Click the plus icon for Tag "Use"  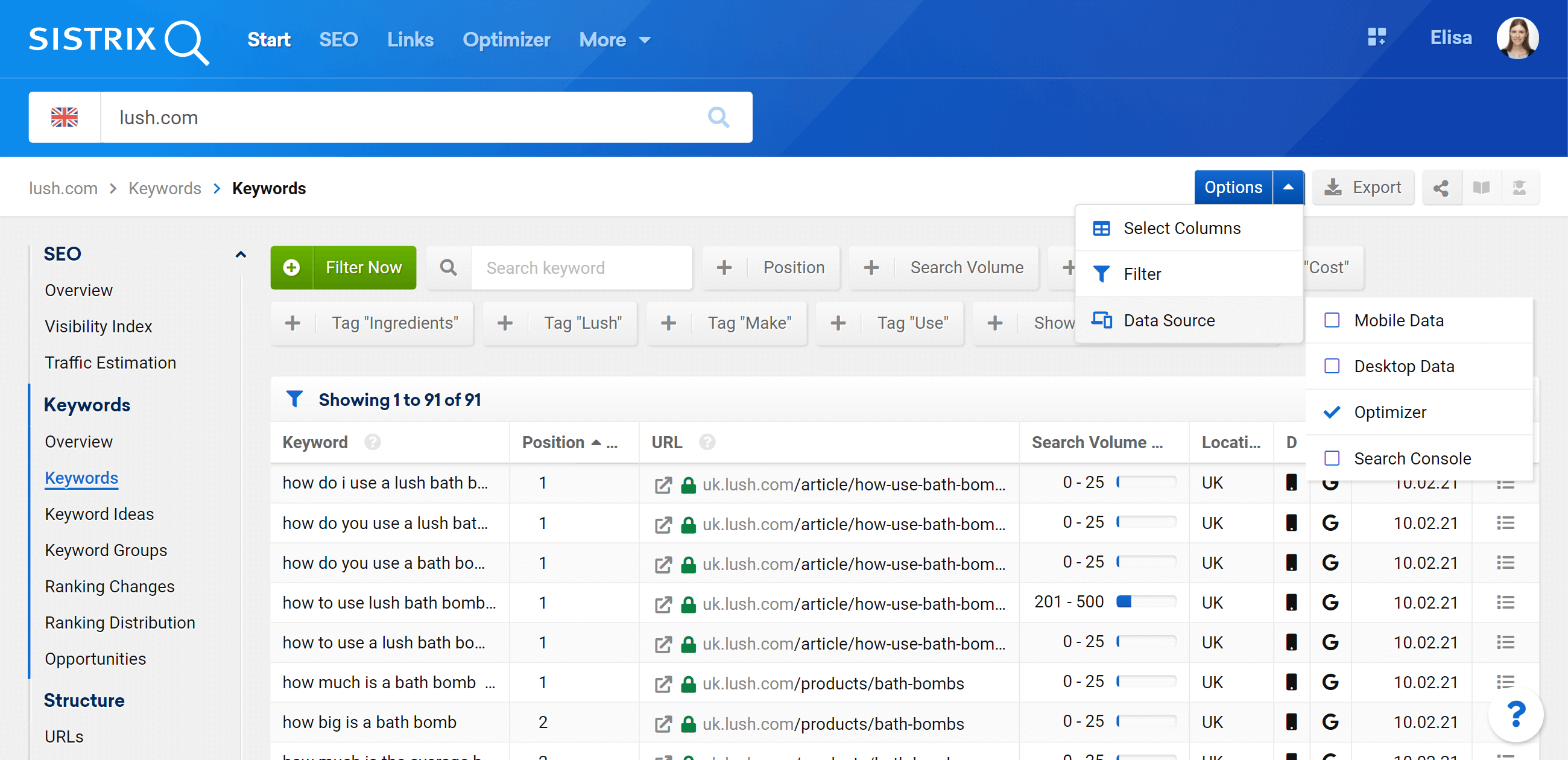(x=838, y=323)
